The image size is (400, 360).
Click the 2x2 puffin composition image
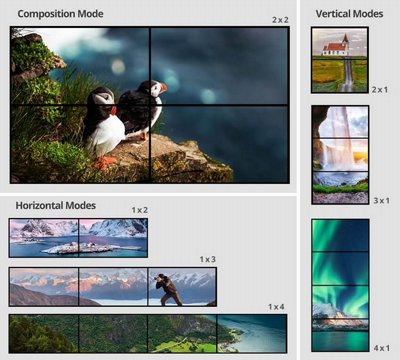(150, 105)
